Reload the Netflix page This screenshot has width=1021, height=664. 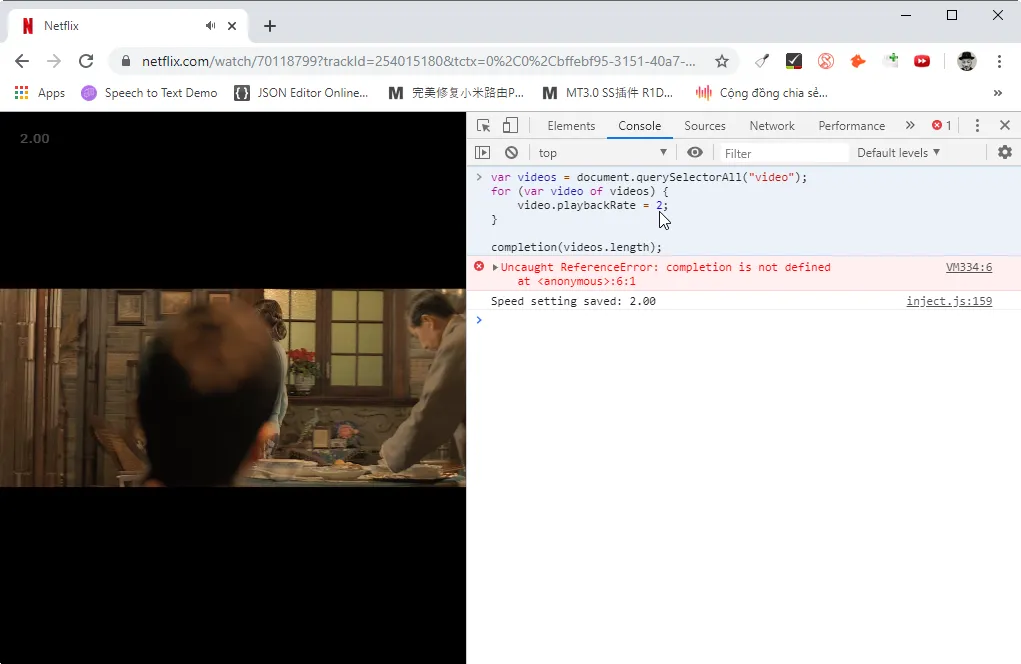pyautogui.click(x=86, y=61)
